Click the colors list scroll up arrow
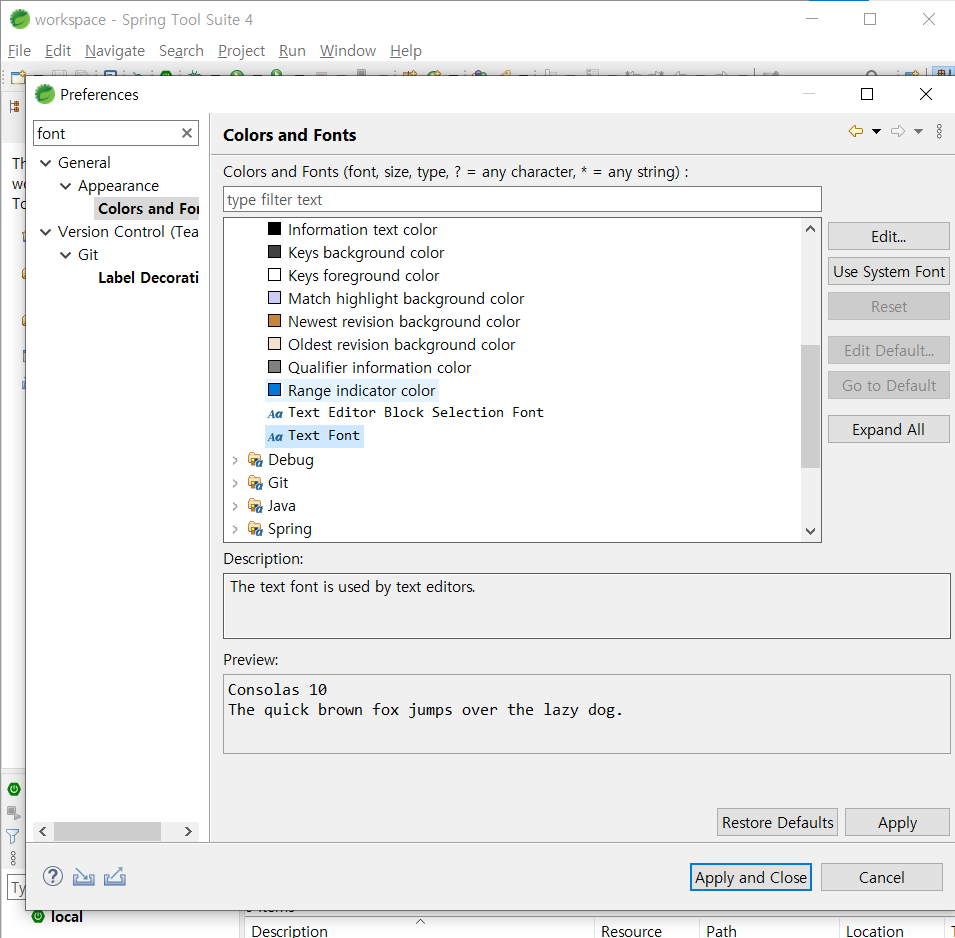This screenshot has width=955, height=938. tap(810, 229)
